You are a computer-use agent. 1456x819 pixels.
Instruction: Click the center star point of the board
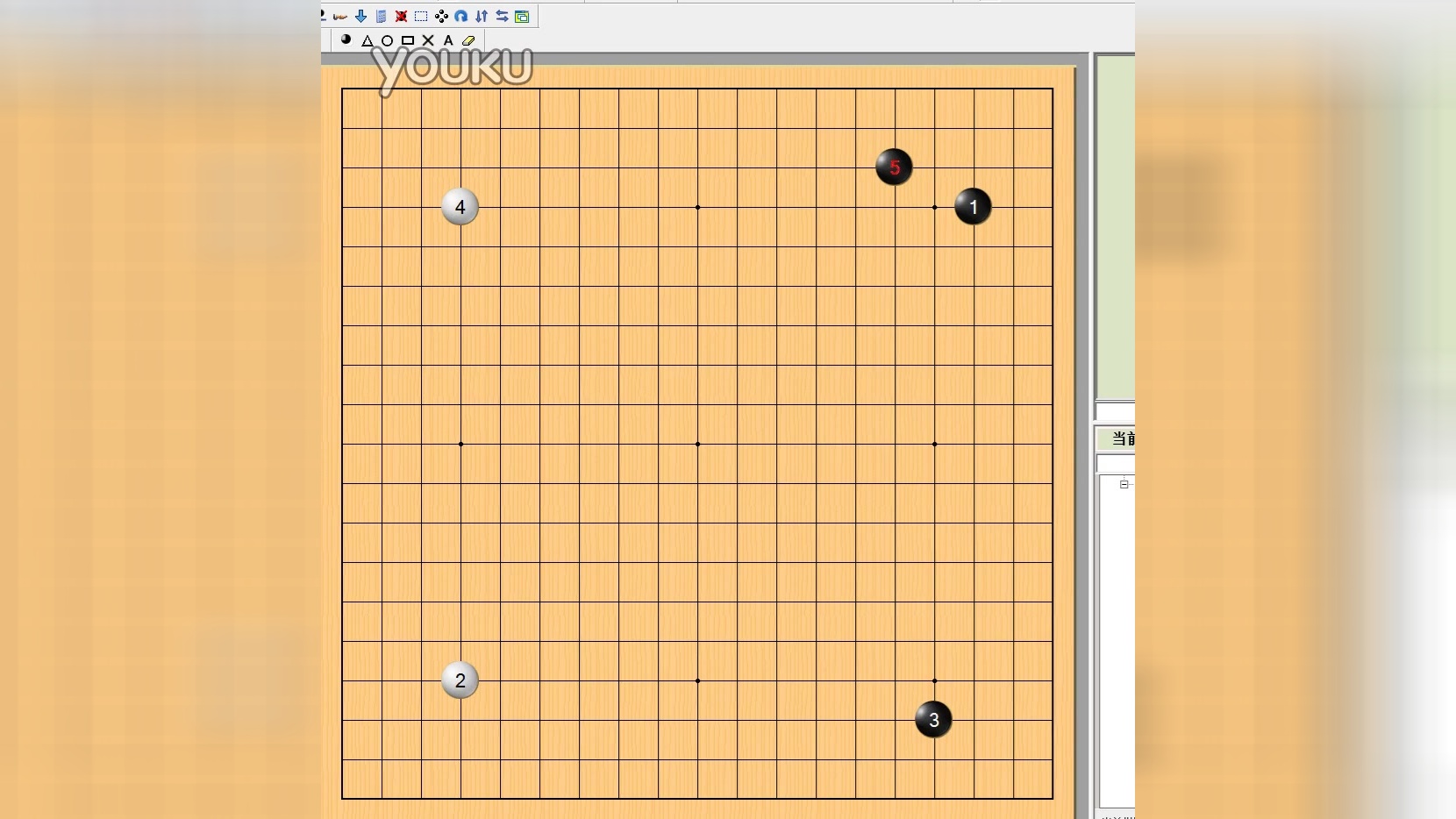tap(697, 444)
